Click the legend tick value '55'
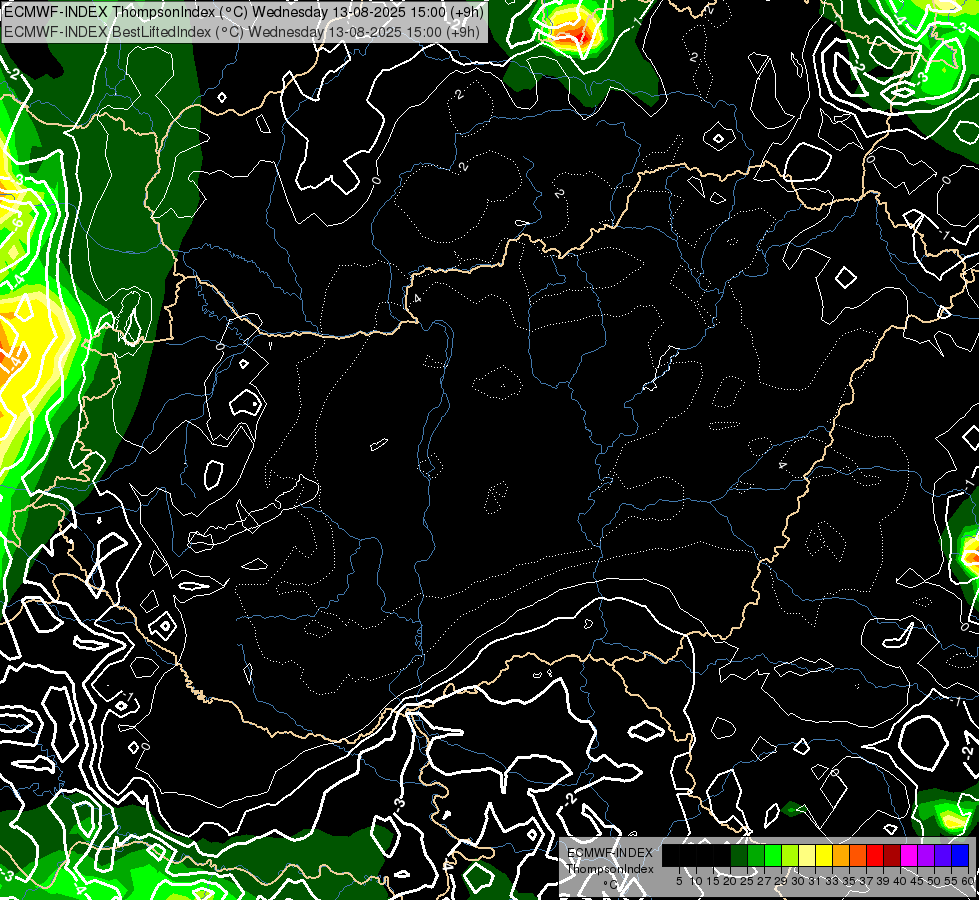Screen dimensions: 979x900 (952, 881)
